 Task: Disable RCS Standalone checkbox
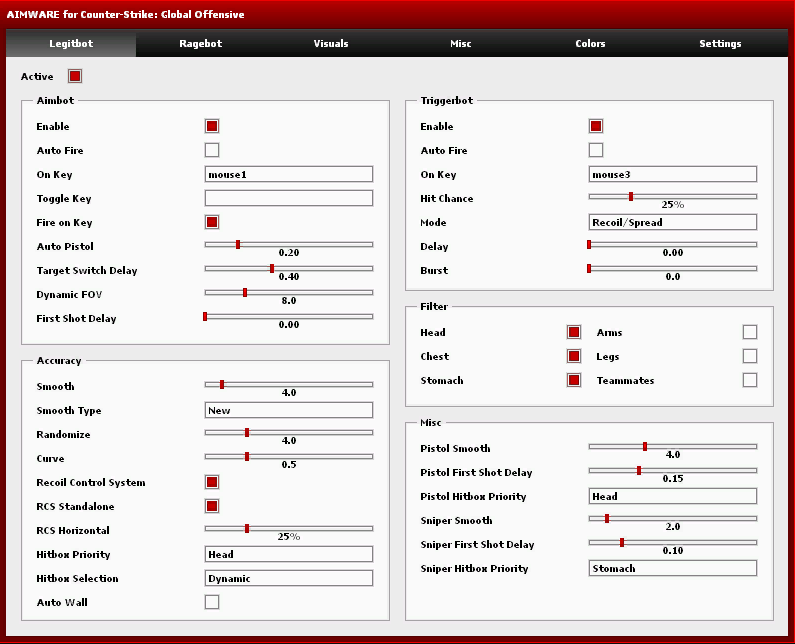click(x=212, y=506)
